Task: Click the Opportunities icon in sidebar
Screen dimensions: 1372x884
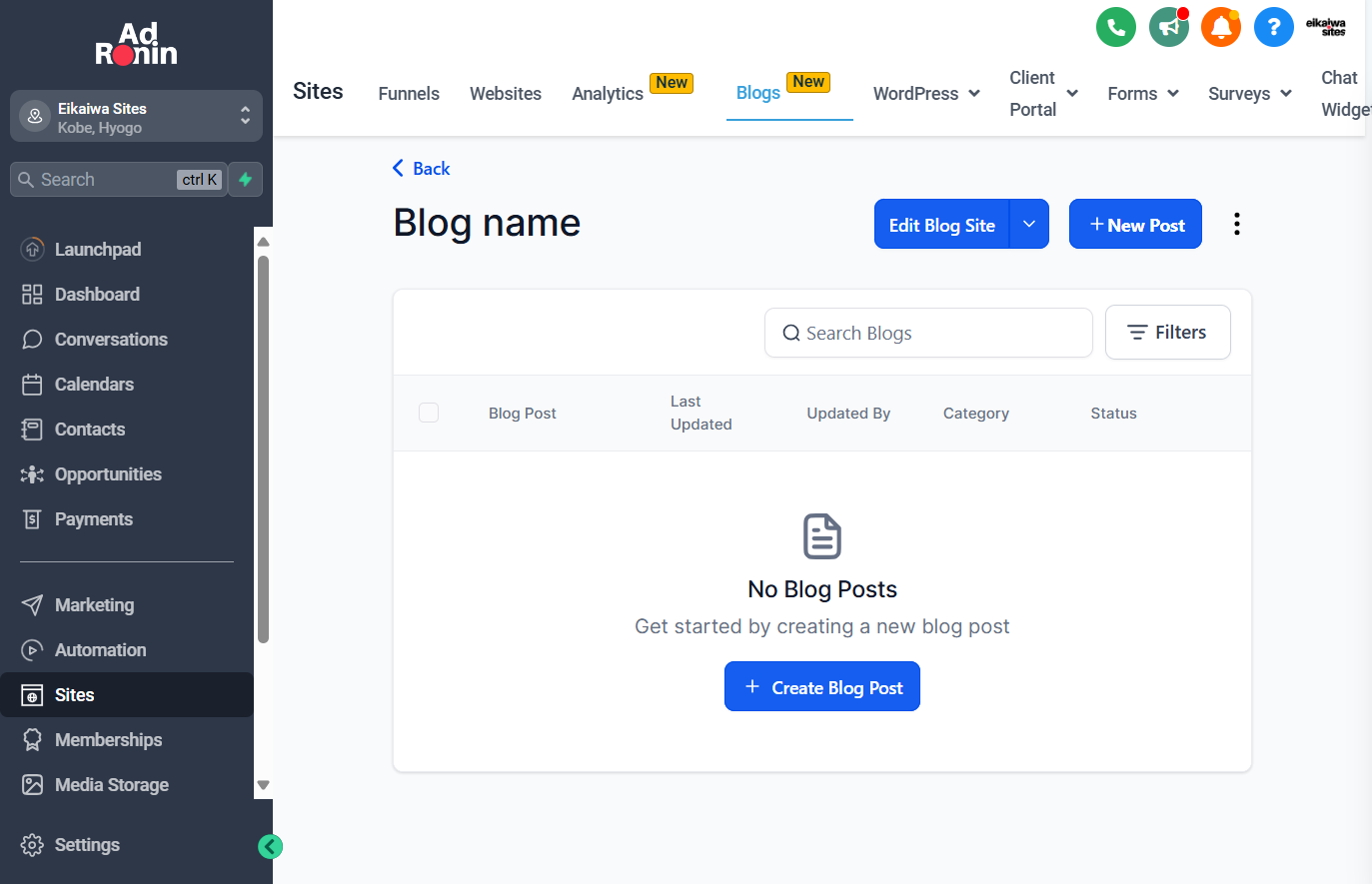Action: point(32,474)
